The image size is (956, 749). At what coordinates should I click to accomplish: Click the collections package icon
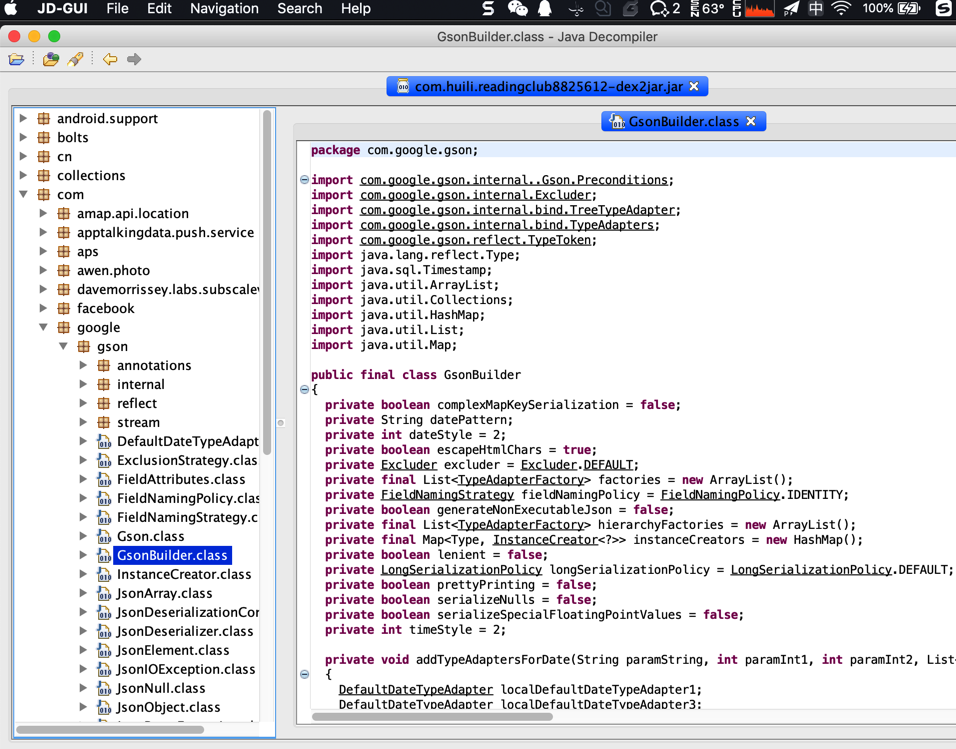pos(43,176)
